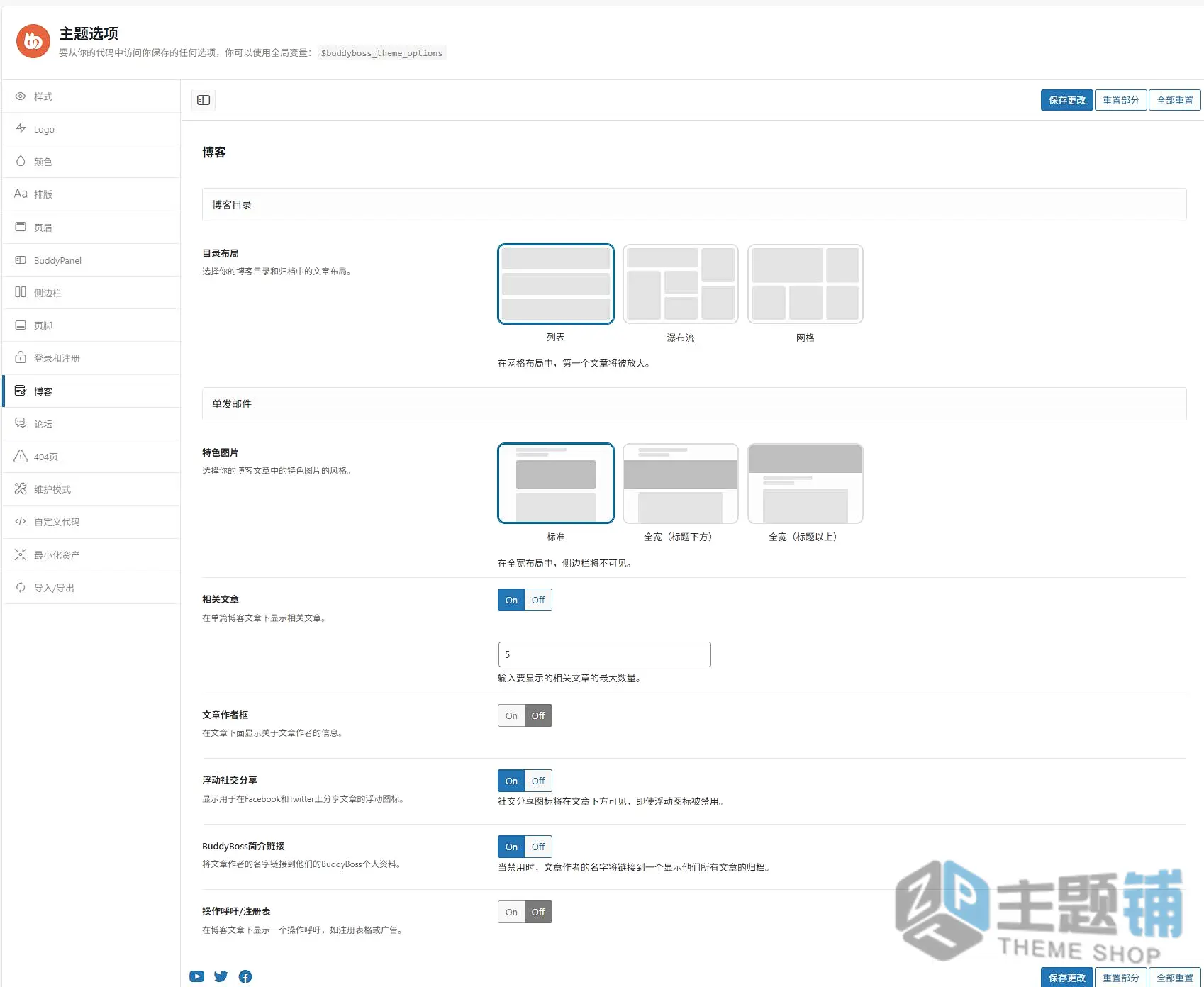The image size is (1204, 987).
Task: Disable BuddyBoss简介链接 with Off
Action: 538,847
